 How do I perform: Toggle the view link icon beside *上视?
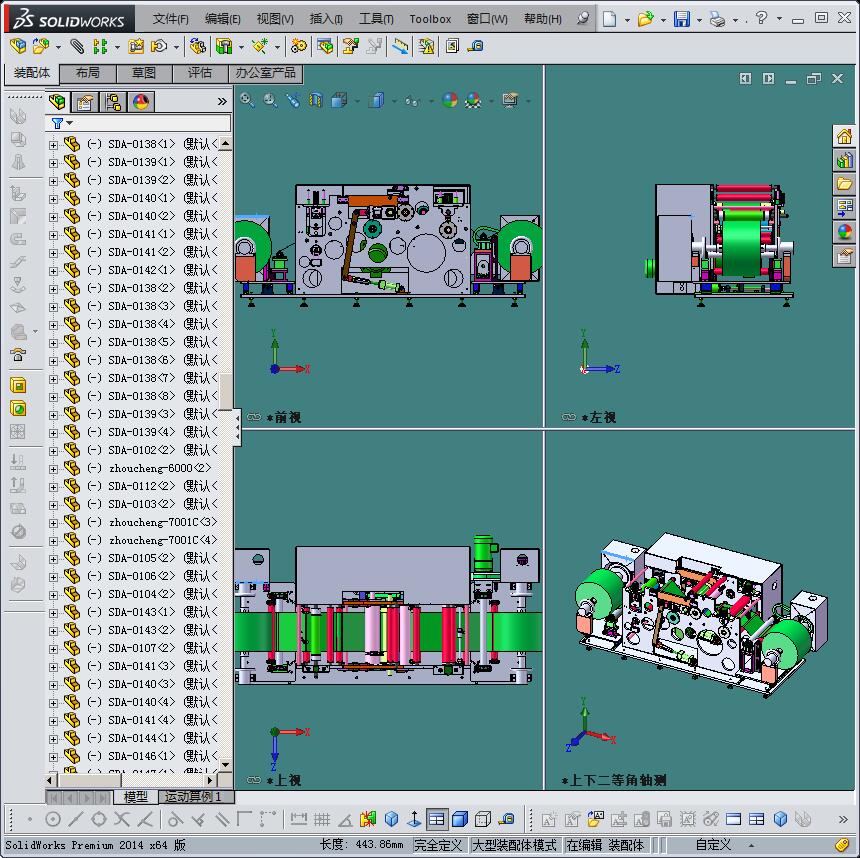pyautogui.click(x=254, y=780)
